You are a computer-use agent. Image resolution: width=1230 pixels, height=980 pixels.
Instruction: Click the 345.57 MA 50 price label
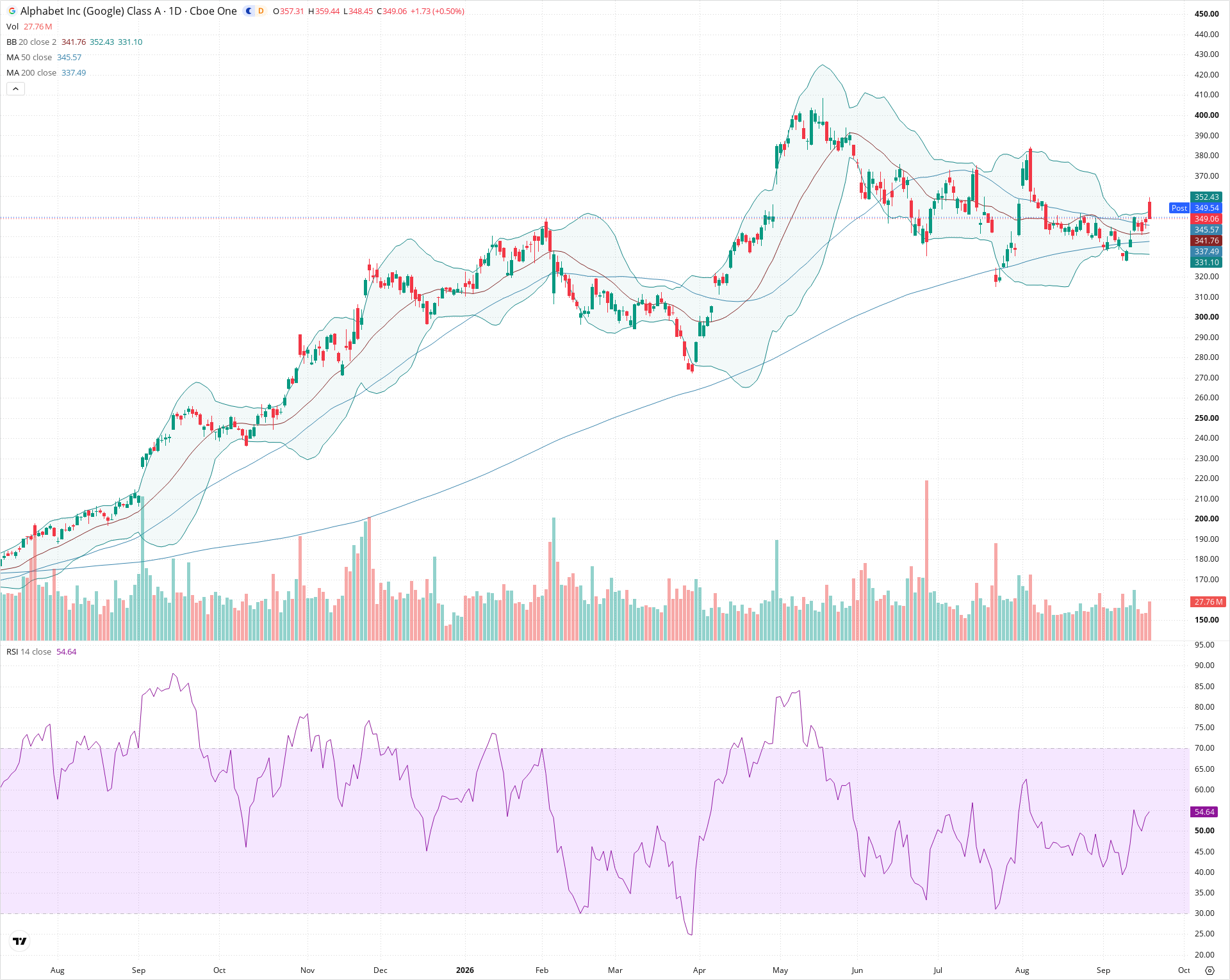(1207, 230)
